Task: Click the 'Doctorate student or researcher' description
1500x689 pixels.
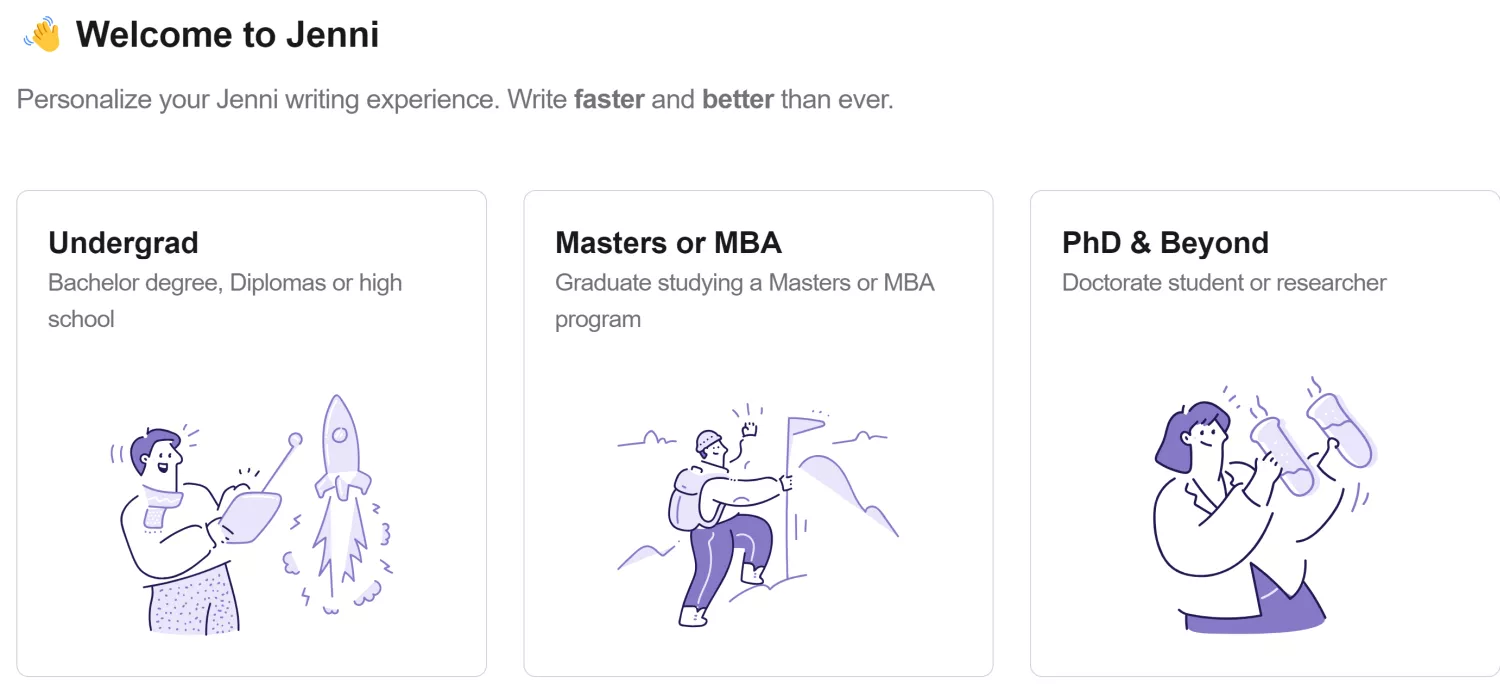Action: pos(1224,283)
